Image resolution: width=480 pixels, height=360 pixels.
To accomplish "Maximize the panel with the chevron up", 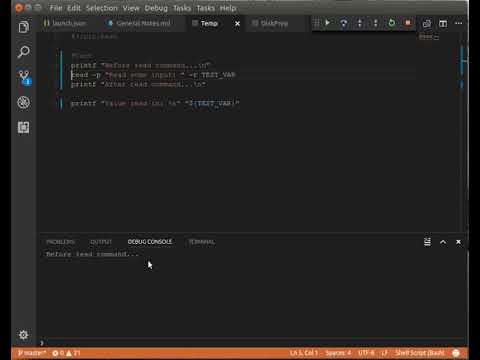I will [x=443, y=242].
